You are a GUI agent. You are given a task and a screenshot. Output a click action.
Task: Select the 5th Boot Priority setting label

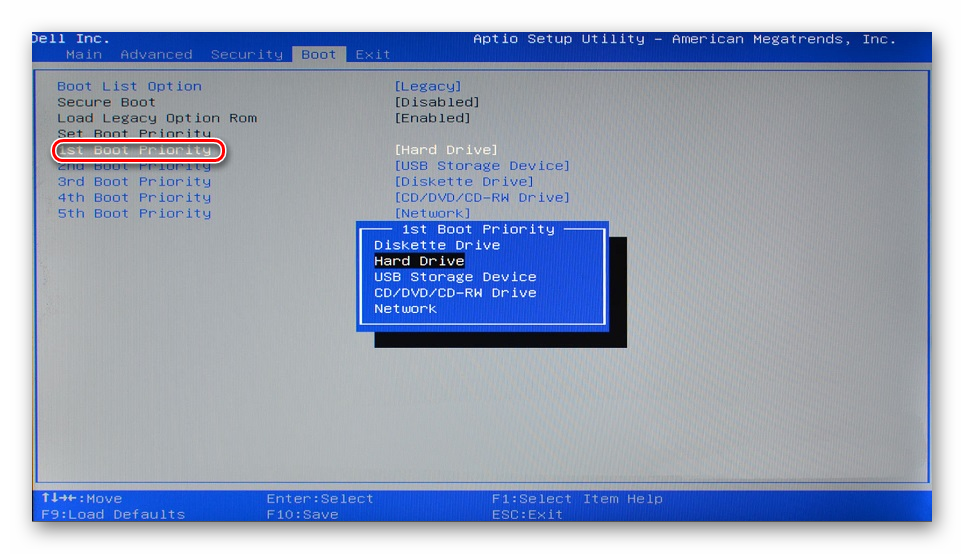134,214
